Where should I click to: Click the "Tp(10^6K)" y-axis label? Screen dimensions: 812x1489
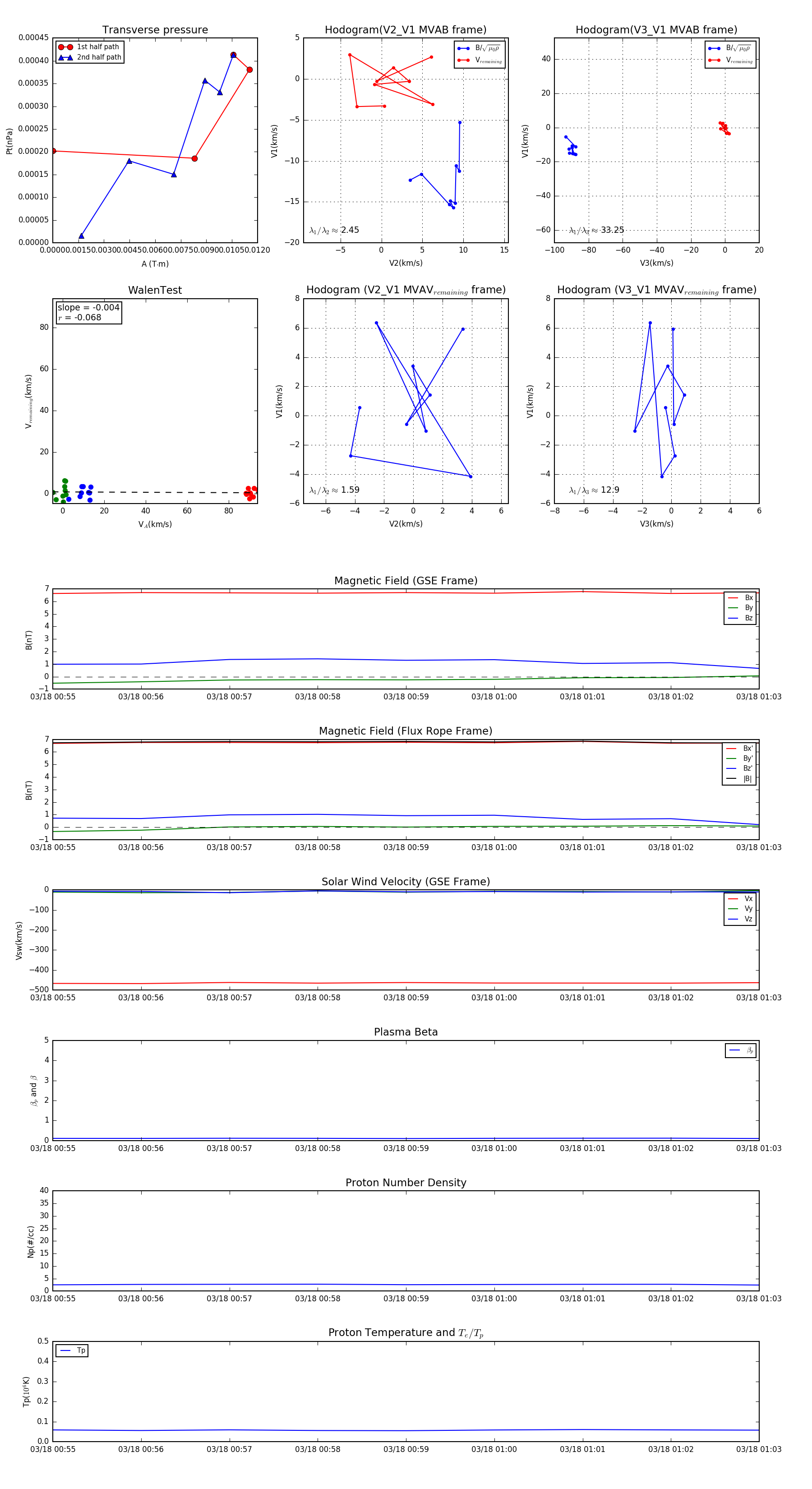(x=26, y=1392)
